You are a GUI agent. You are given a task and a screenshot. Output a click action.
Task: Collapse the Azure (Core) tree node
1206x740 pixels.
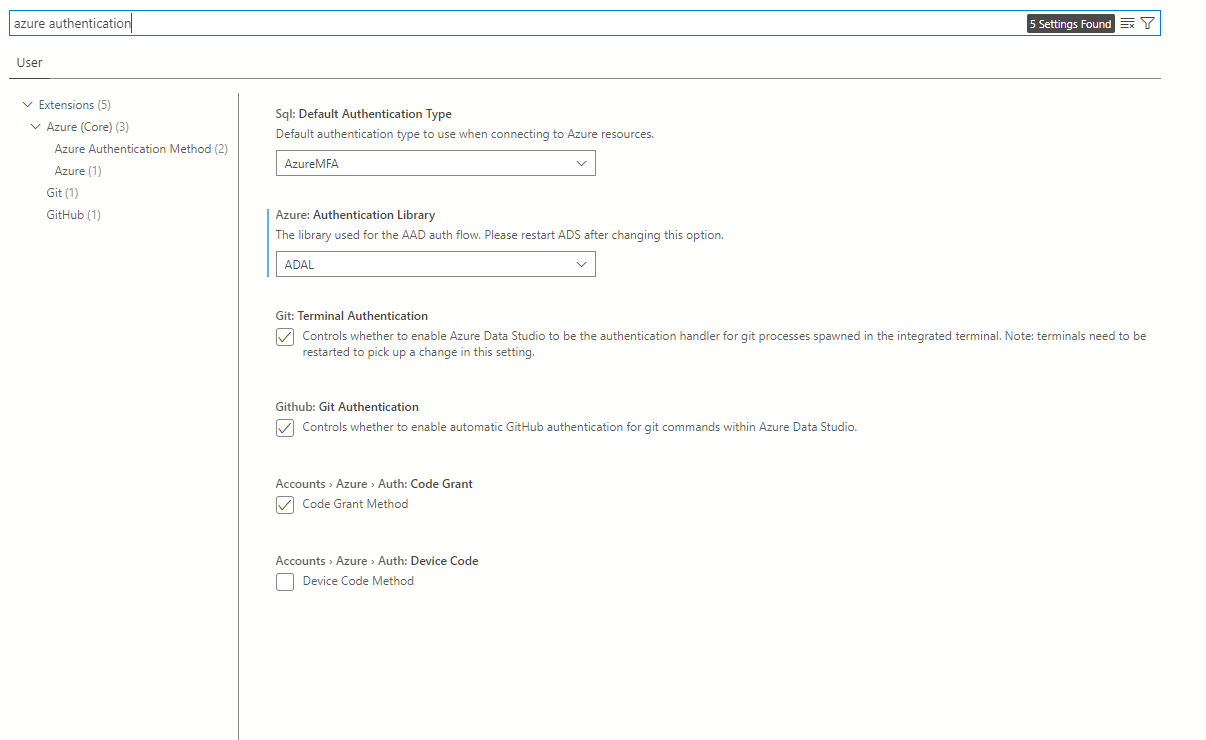click(37, 126)
